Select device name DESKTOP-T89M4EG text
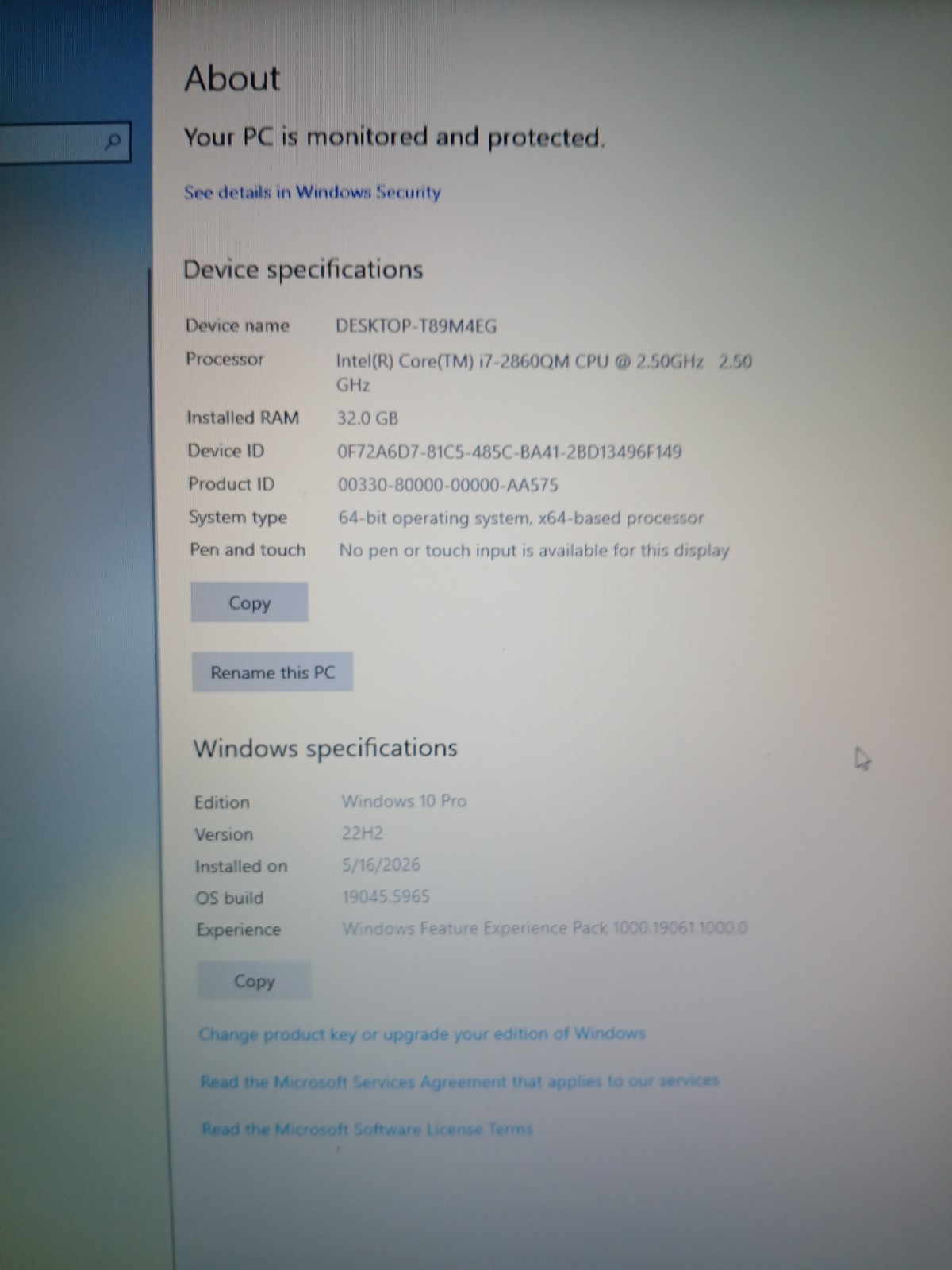The image size is (952, 1270). 416,326
